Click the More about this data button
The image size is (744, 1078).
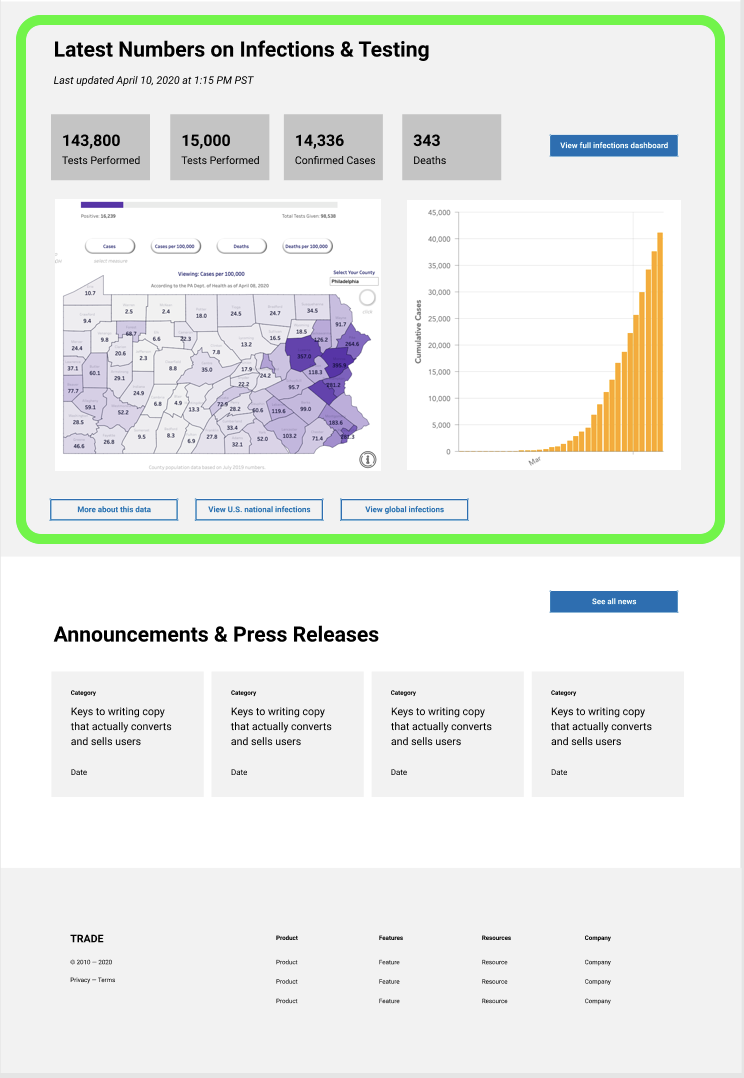pos(114,510)
